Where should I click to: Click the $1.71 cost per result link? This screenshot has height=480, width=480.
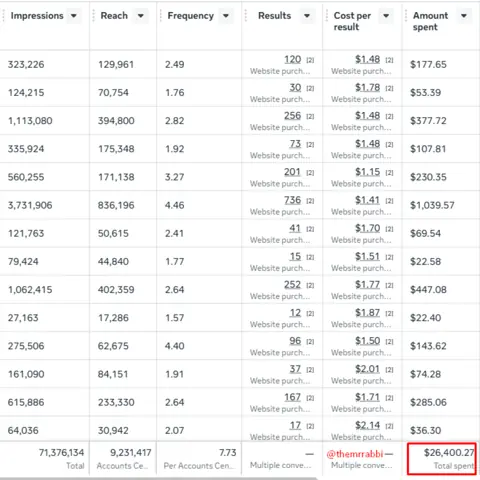(x=368, y=397)
